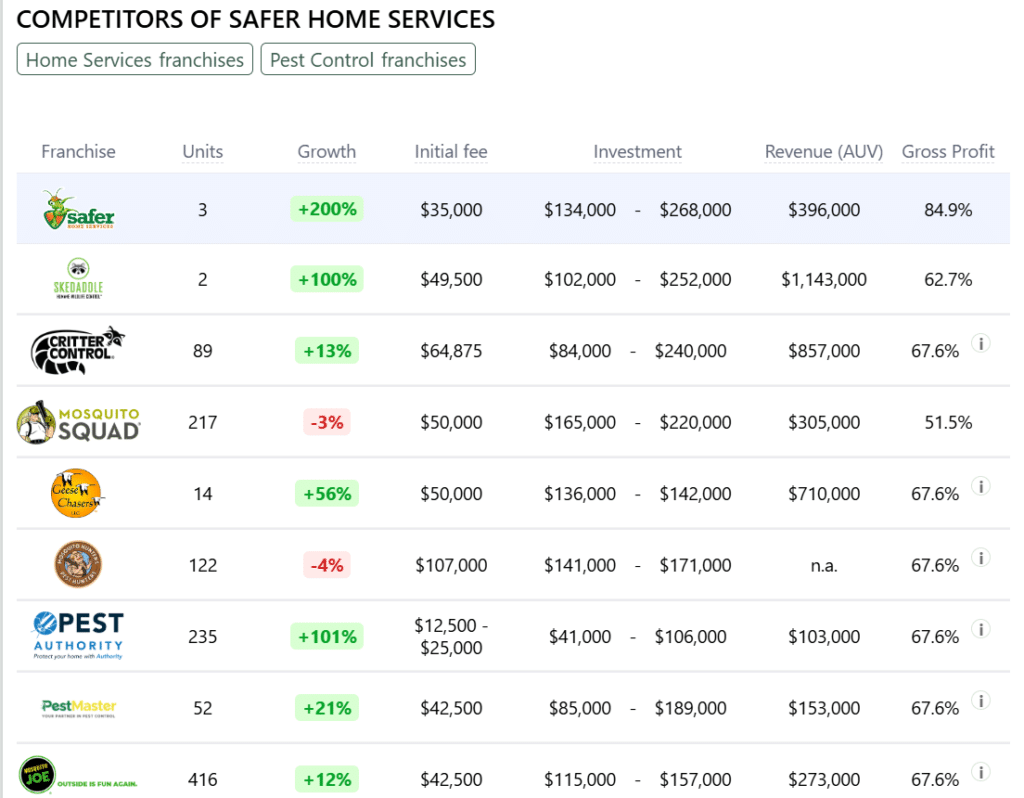Screen dimensions: 1024x798
Task: Click the +13% growth badge
Action: [x=327, y=351]
